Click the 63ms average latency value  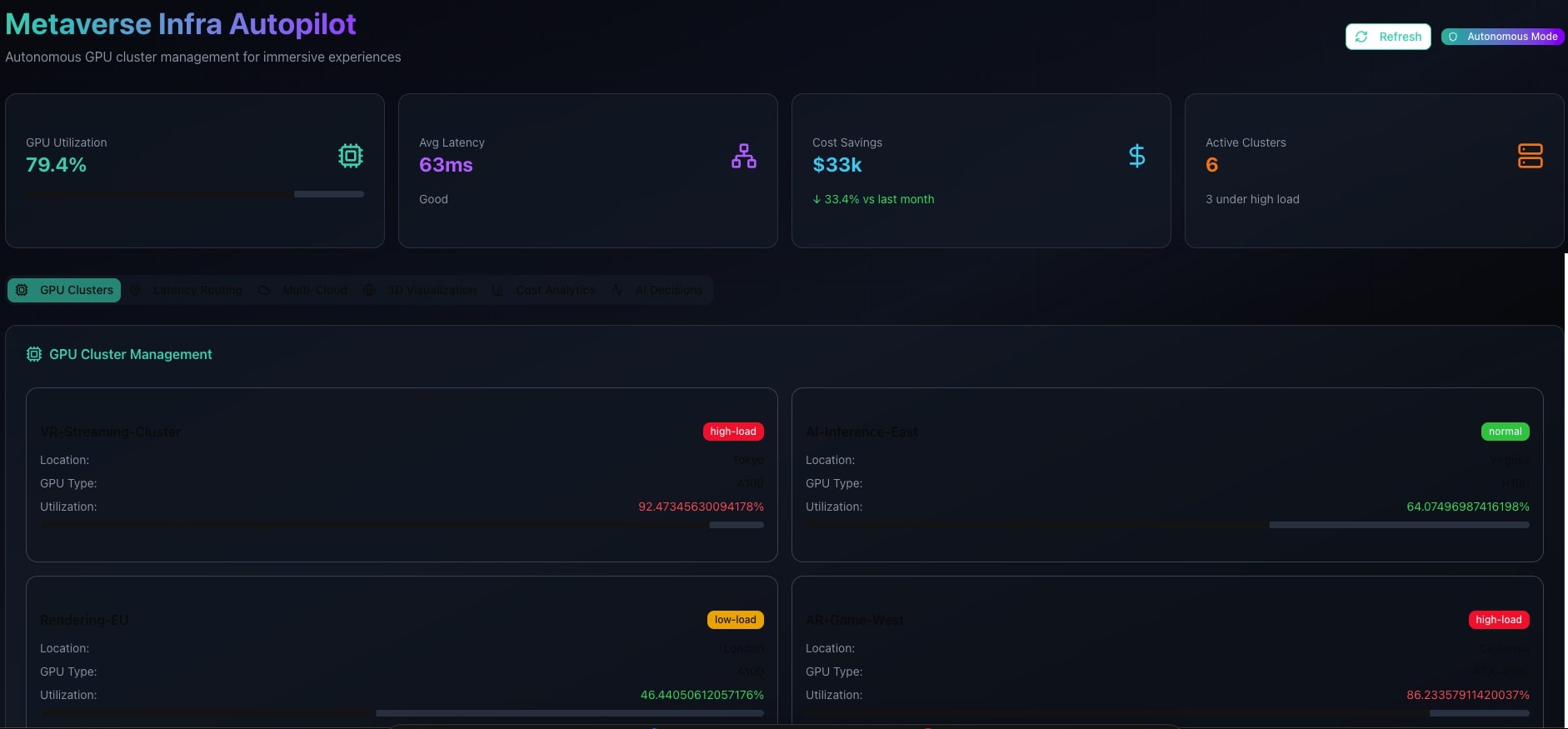click(446, 165)
